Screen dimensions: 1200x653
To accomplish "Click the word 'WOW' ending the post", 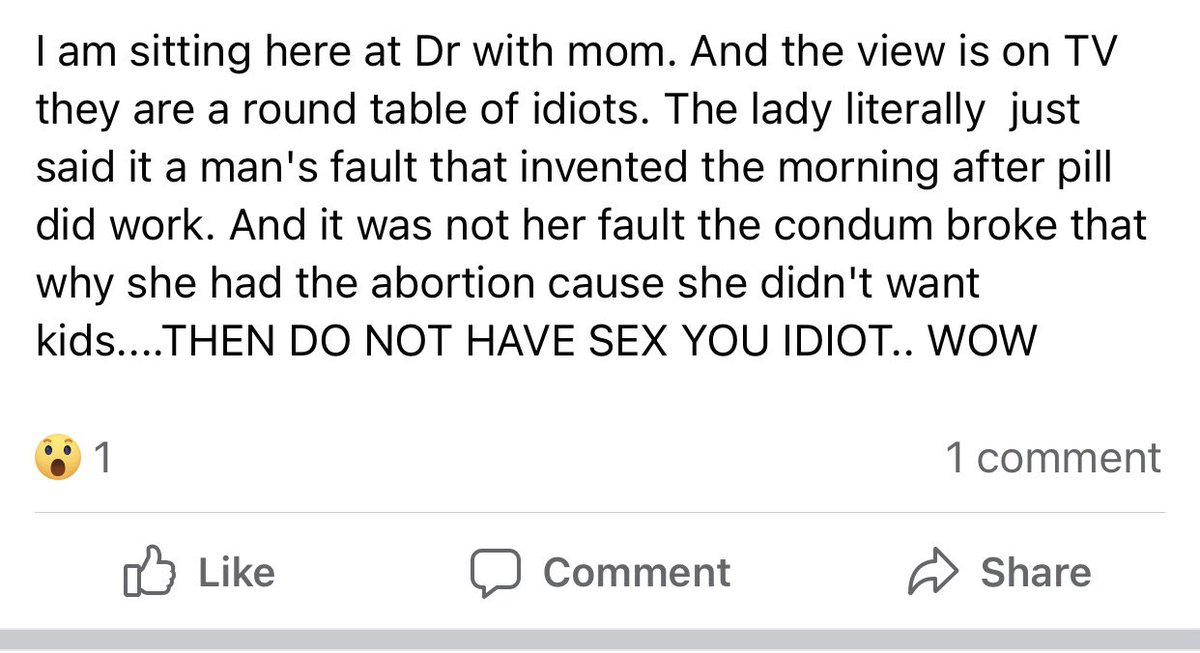I will [x=980, y=343].
